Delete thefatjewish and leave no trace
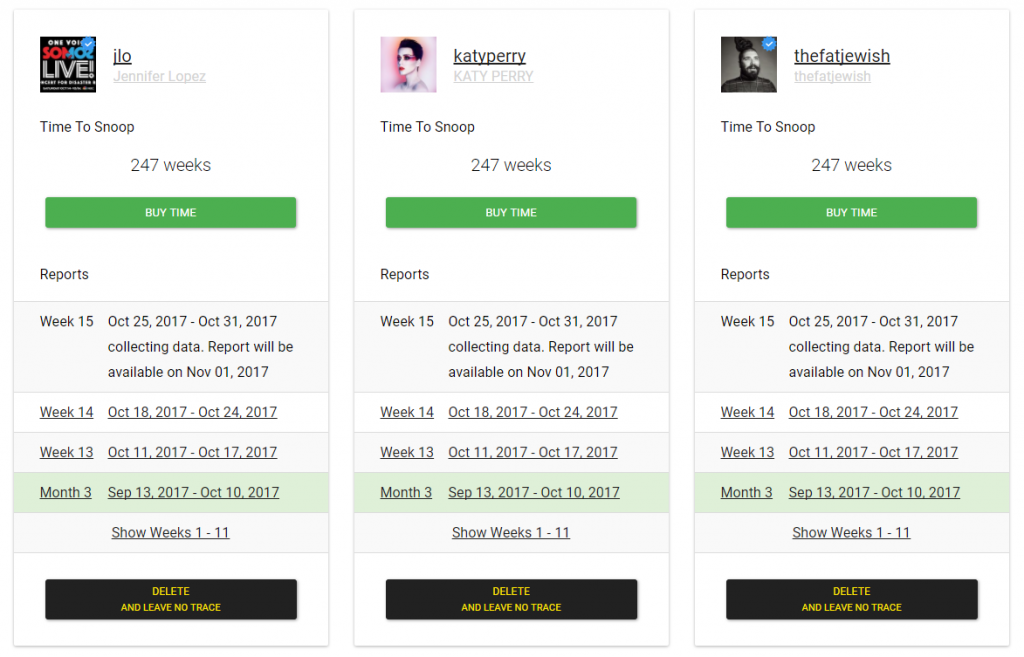This screenshot has width=1024, height=657. point(851,599)
